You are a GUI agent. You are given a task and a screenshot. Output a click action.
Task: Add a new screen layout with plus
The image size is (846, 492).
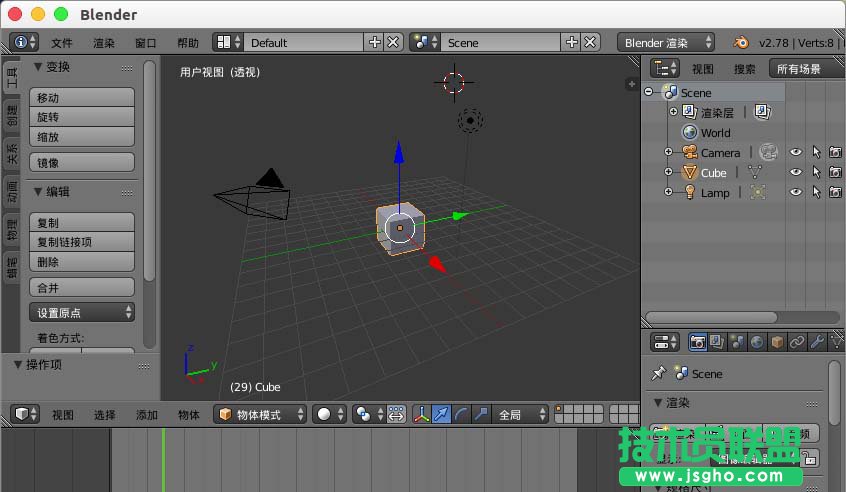374,42
